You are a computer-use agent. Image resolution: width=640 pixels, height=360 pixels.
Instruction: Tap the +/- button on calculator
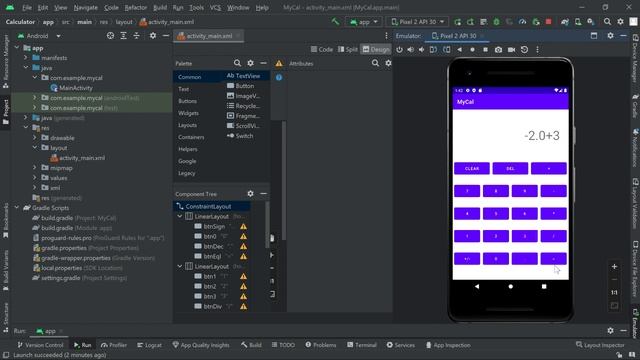pyautogui.click(x=467, y=258)
